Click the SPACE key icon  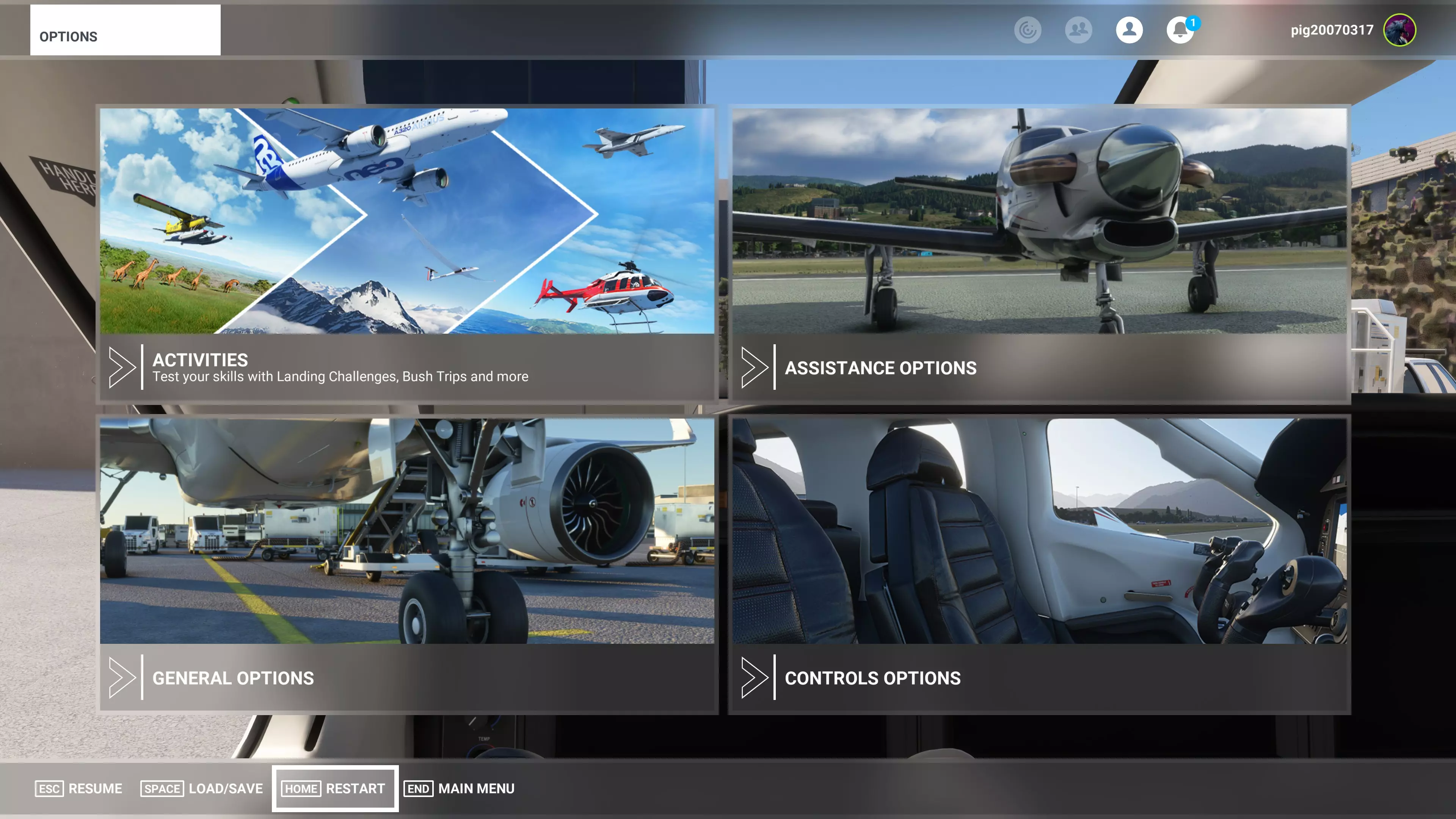point(162,789)
